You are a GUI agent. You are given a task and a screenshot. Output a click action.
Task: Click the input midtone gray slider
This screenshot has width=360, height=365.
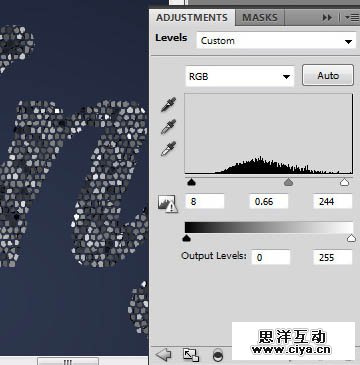(288, 182)
